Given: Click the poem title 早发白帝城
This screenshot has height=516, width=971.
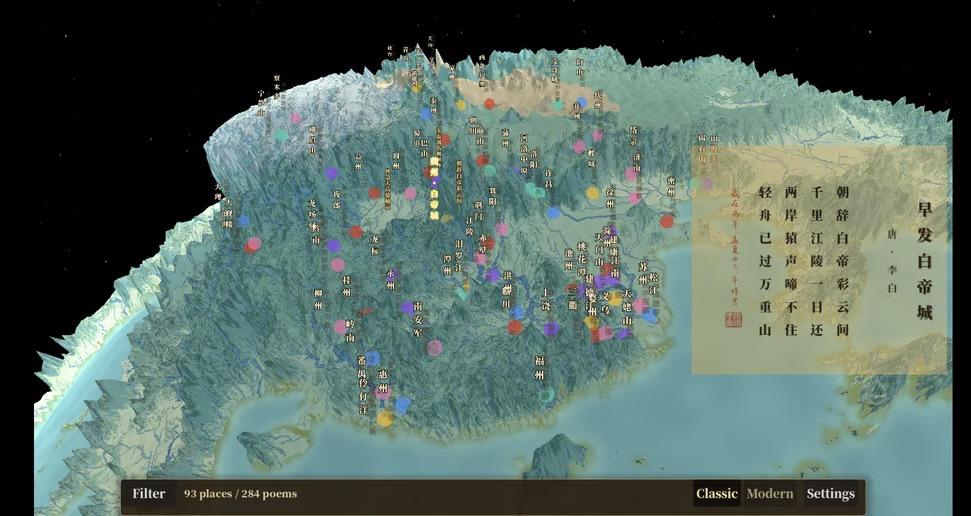Looking at the screenshot, I should pyautogui.click(x=924, y=261).
